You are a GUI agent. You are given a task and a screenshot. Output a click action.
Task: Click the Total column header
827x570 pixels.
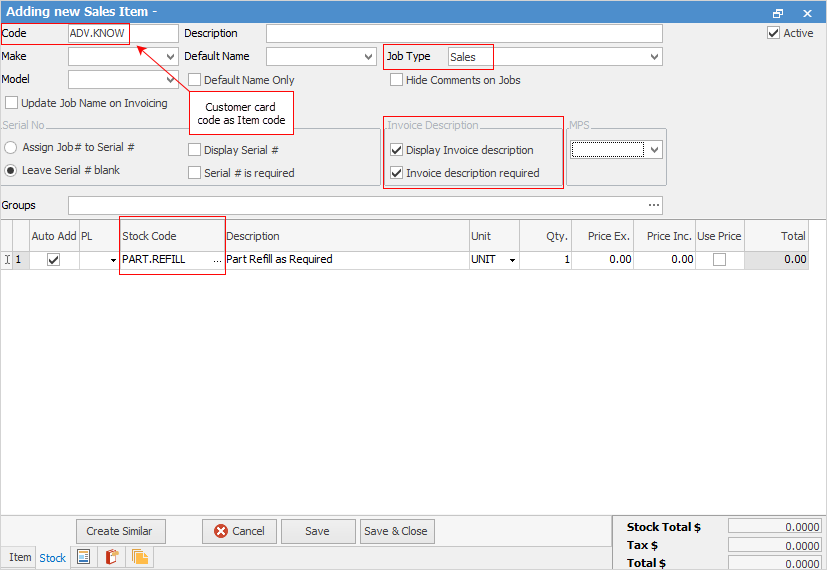tap(776, 236)
